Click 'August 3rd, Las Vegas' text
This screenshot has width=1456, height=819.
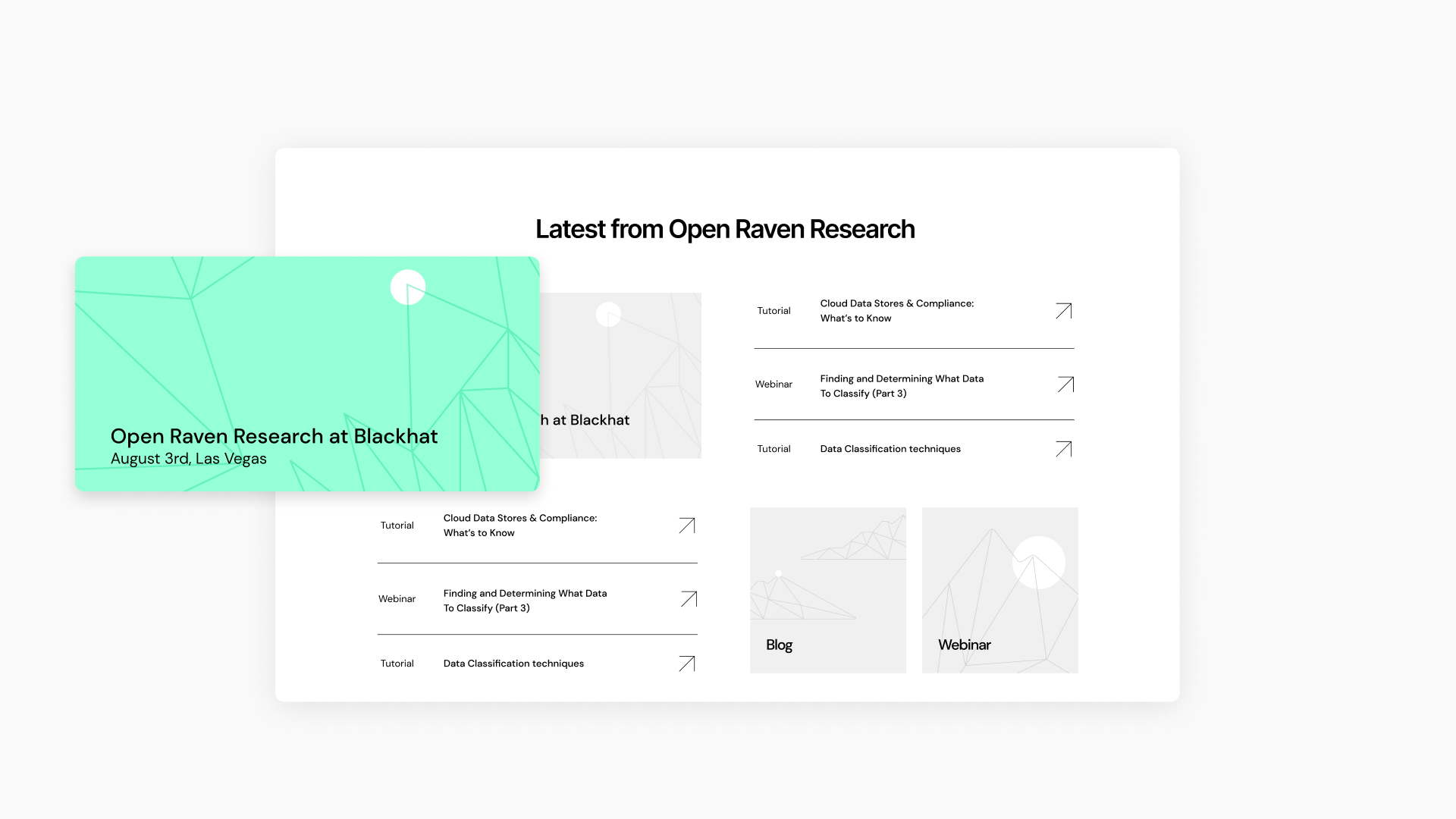(189, 459)
